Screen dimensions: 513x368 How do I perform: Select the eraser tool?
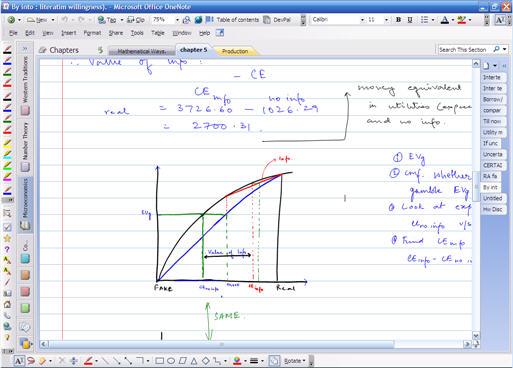42,361
